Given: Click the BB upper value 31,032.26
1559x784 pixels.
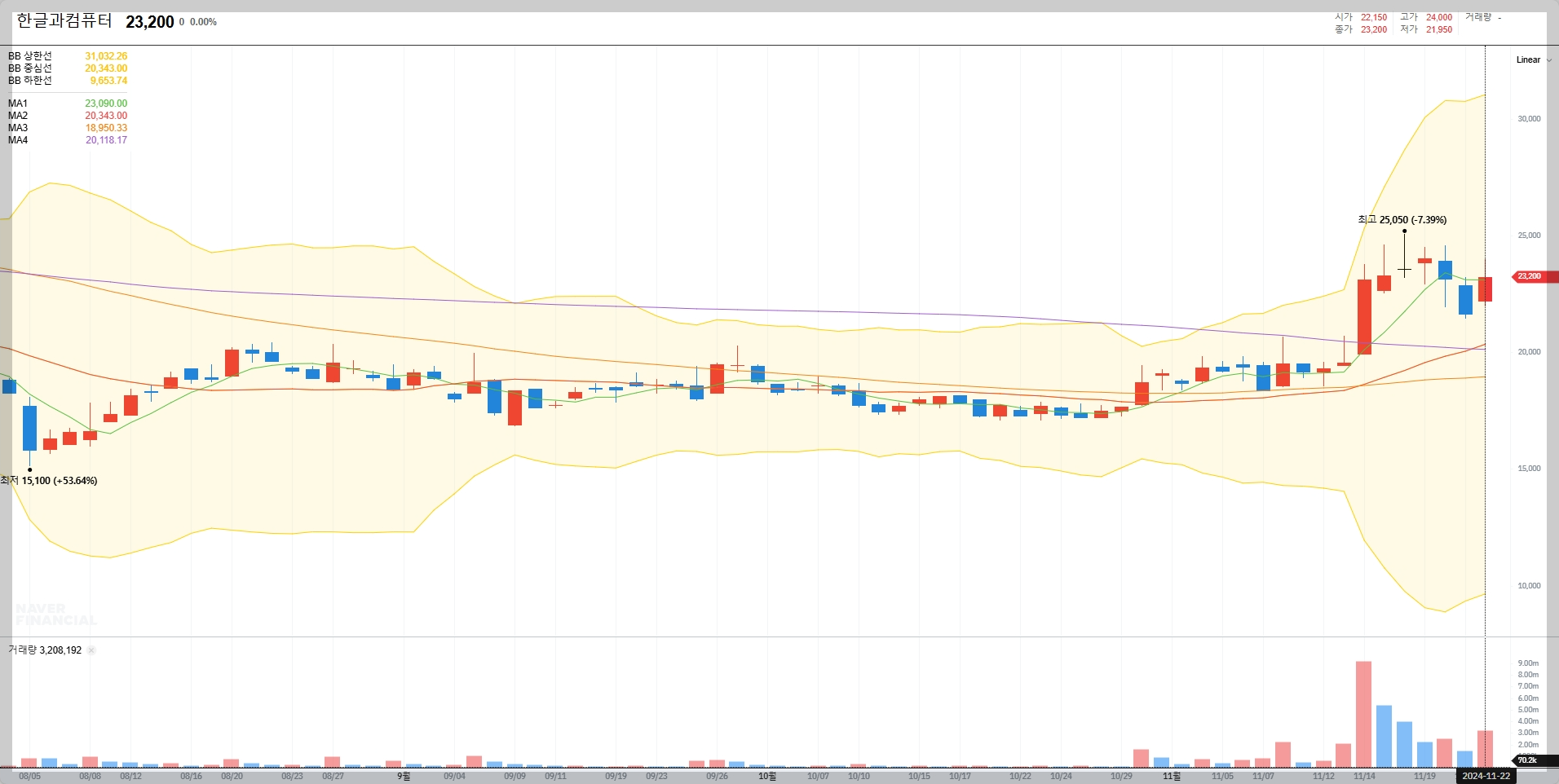Looking at the screenshot, I should pyautogui.click(x=106, y=56).
